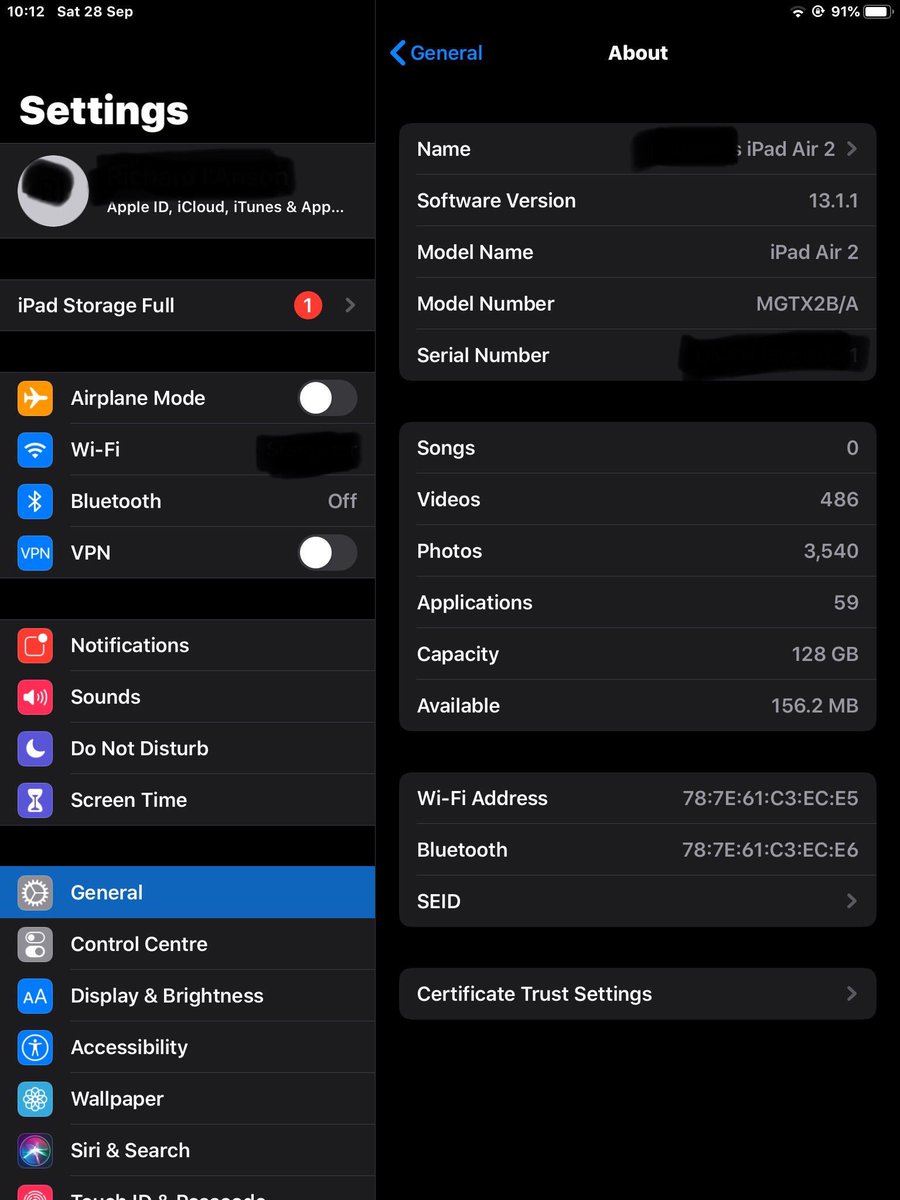Tap the Airplane Mode orange icon
This screenshot has width=900, height=1200.
point(35,398)
